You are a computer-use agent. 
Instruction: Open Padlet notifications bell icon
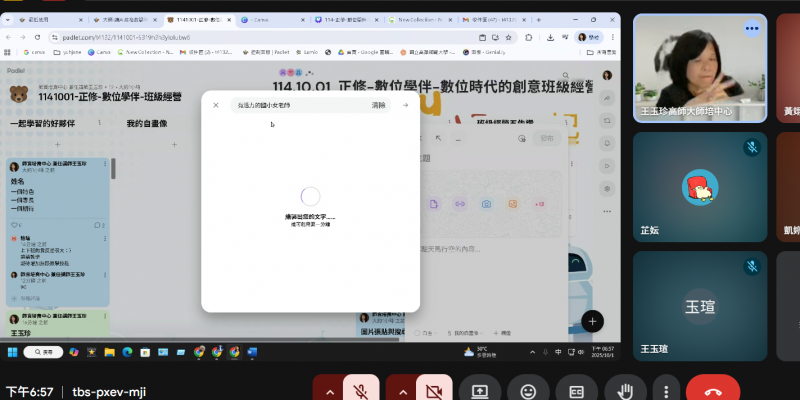pyautogui.click(x=607, y=143)
